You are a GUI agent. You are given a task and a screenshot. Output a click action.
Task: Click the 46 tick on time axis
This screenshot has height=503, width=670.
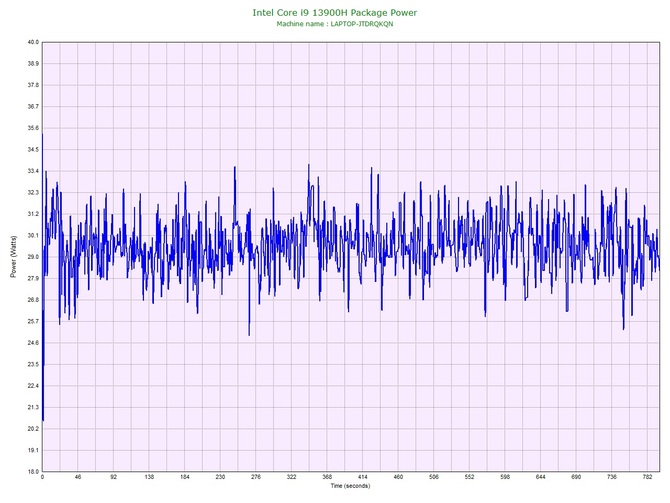(78, 477)
